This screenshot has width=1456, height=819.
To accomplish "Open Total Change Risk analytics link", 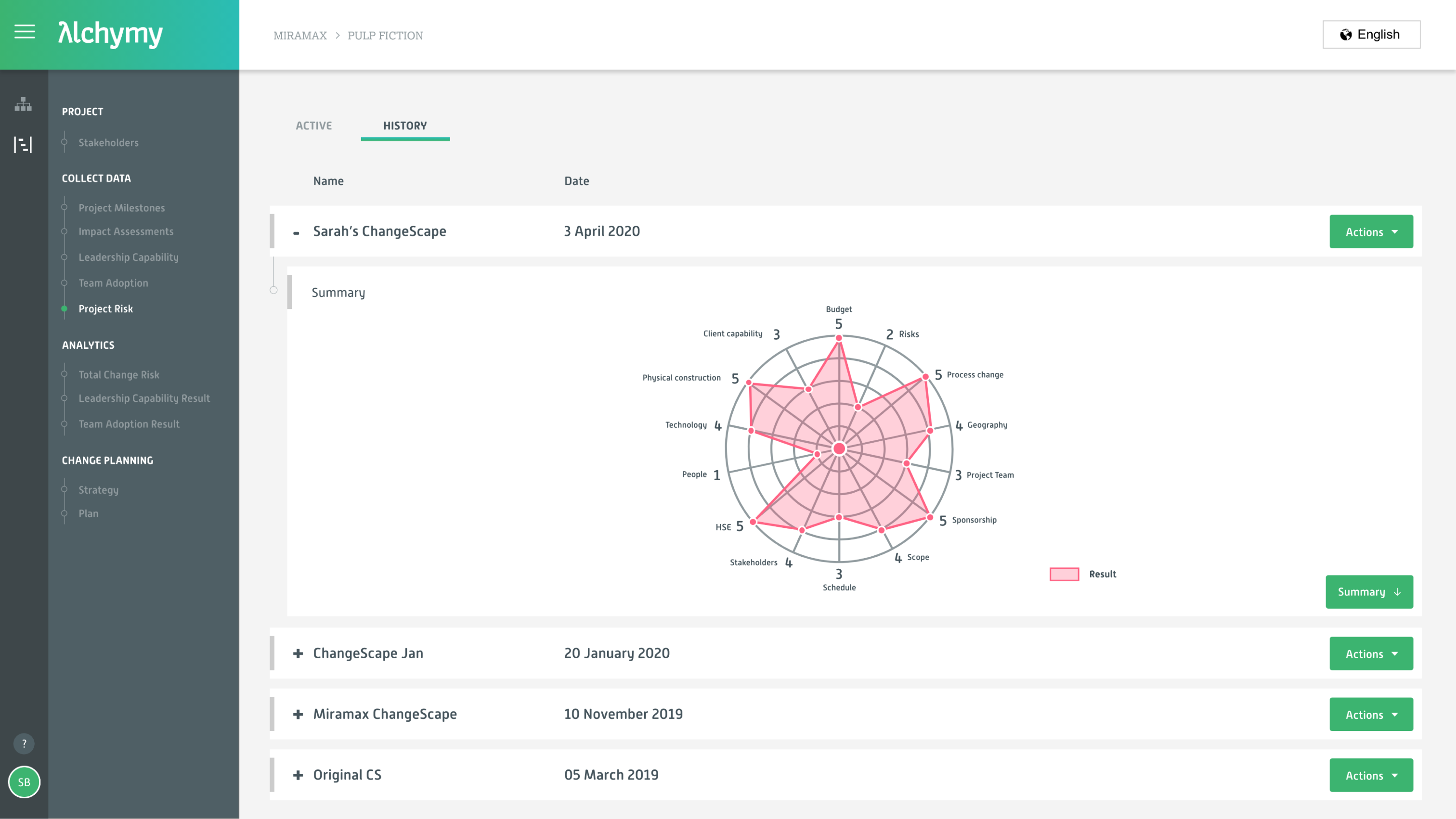I will (x=119, y=374).
